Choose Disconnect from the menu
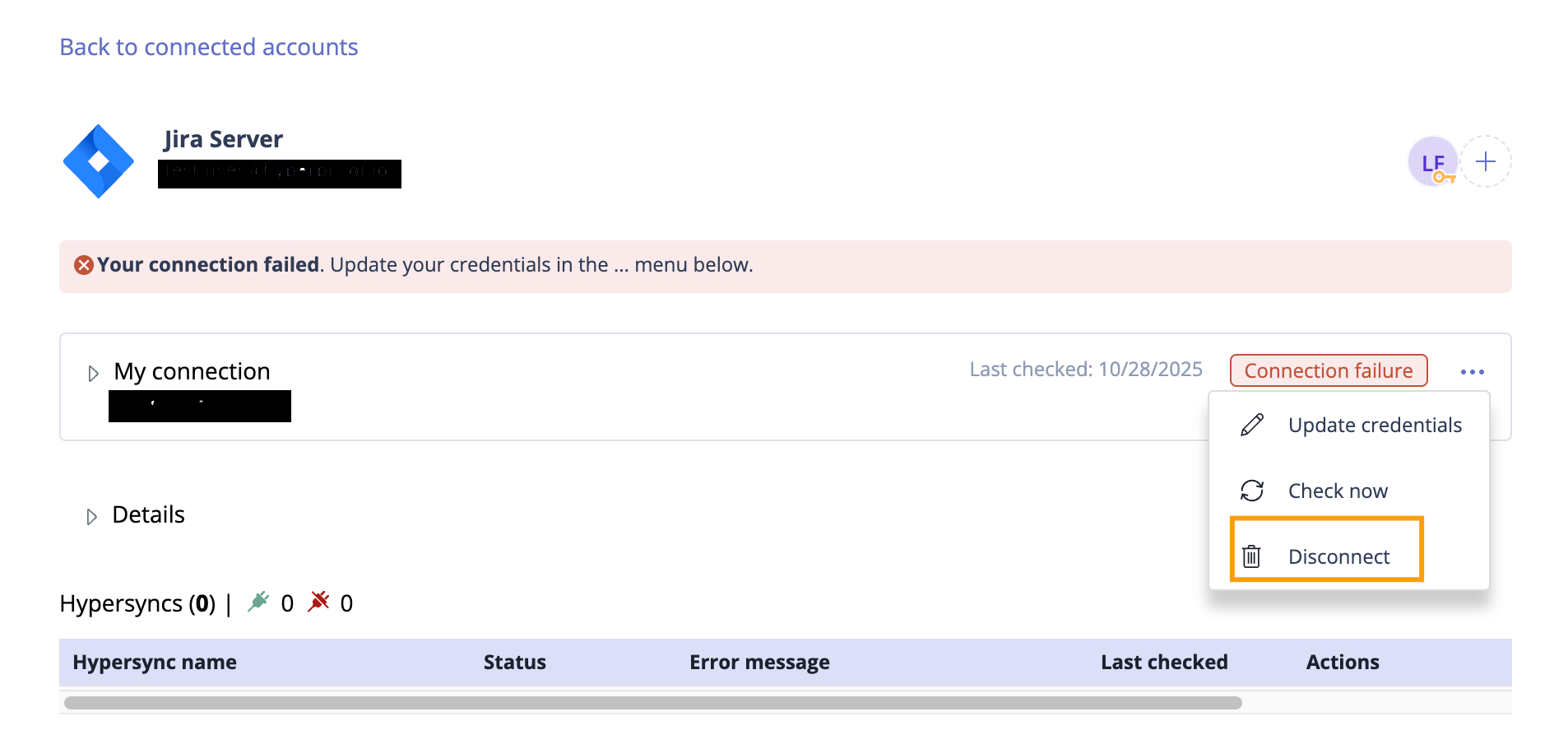This screenshot has height=749, width=1568. click(x=1338, y=556)
